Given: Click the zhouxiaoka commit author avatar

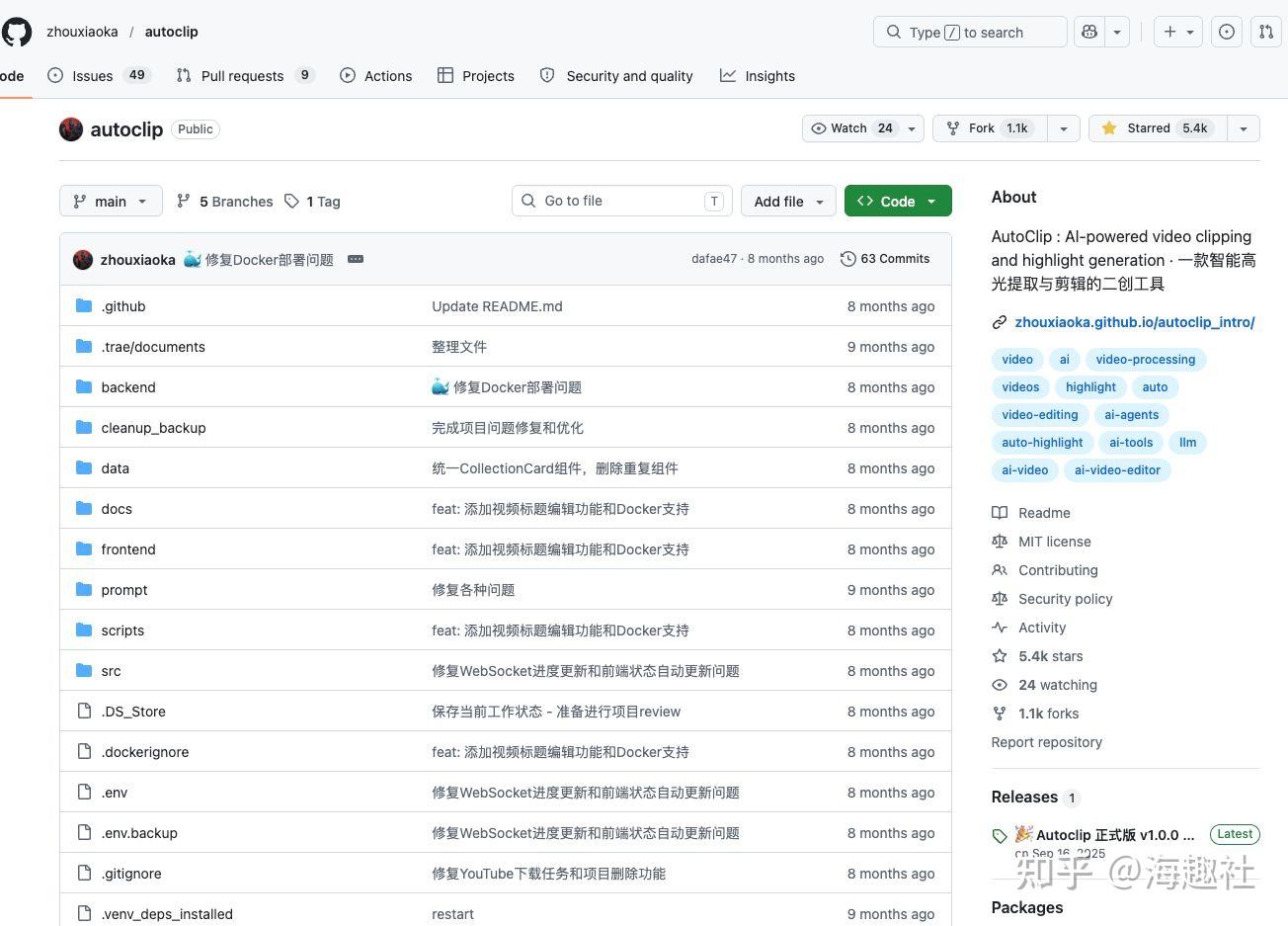Looking at the screenshot, I should [83, 259].
